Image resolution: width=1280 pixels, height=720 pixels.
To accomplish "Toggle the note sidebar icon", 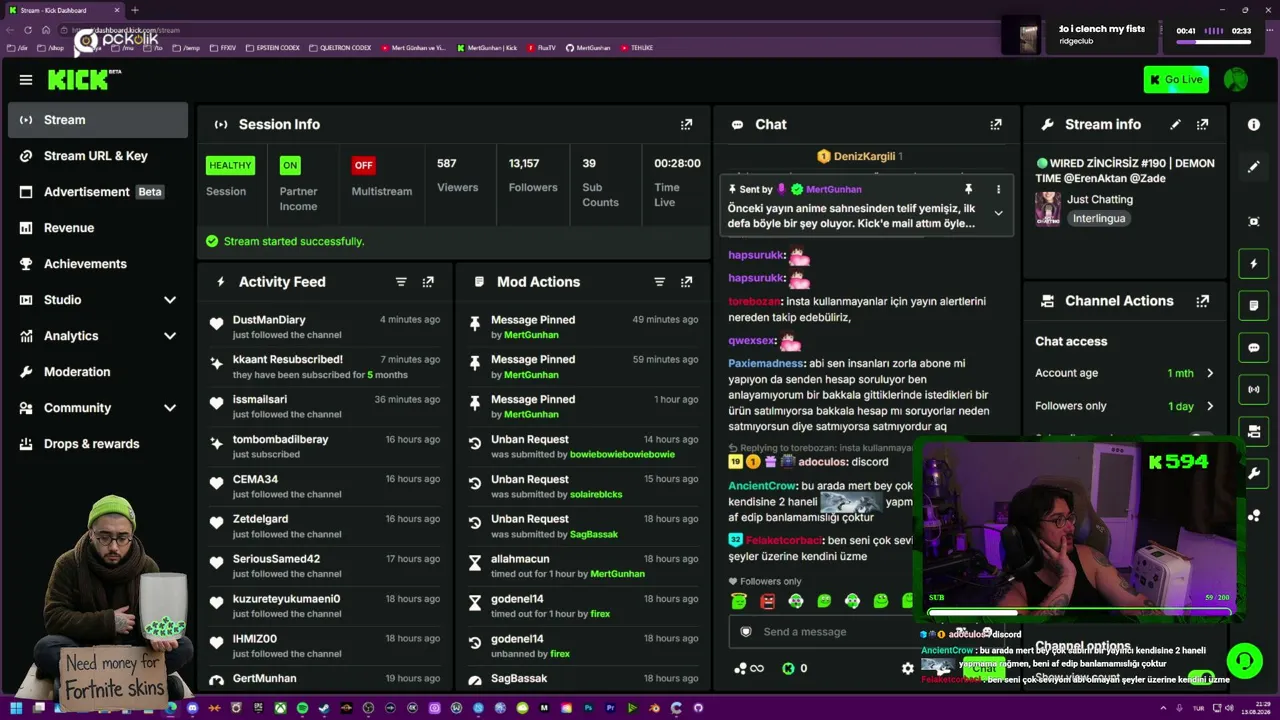I will click(1254, 305).
